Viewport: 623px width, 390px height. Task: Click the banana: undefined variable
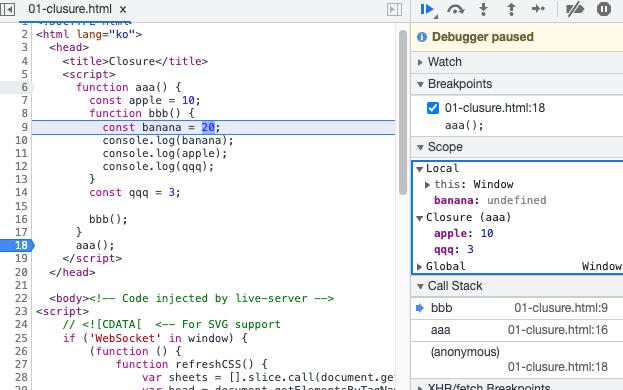(490, 200)
